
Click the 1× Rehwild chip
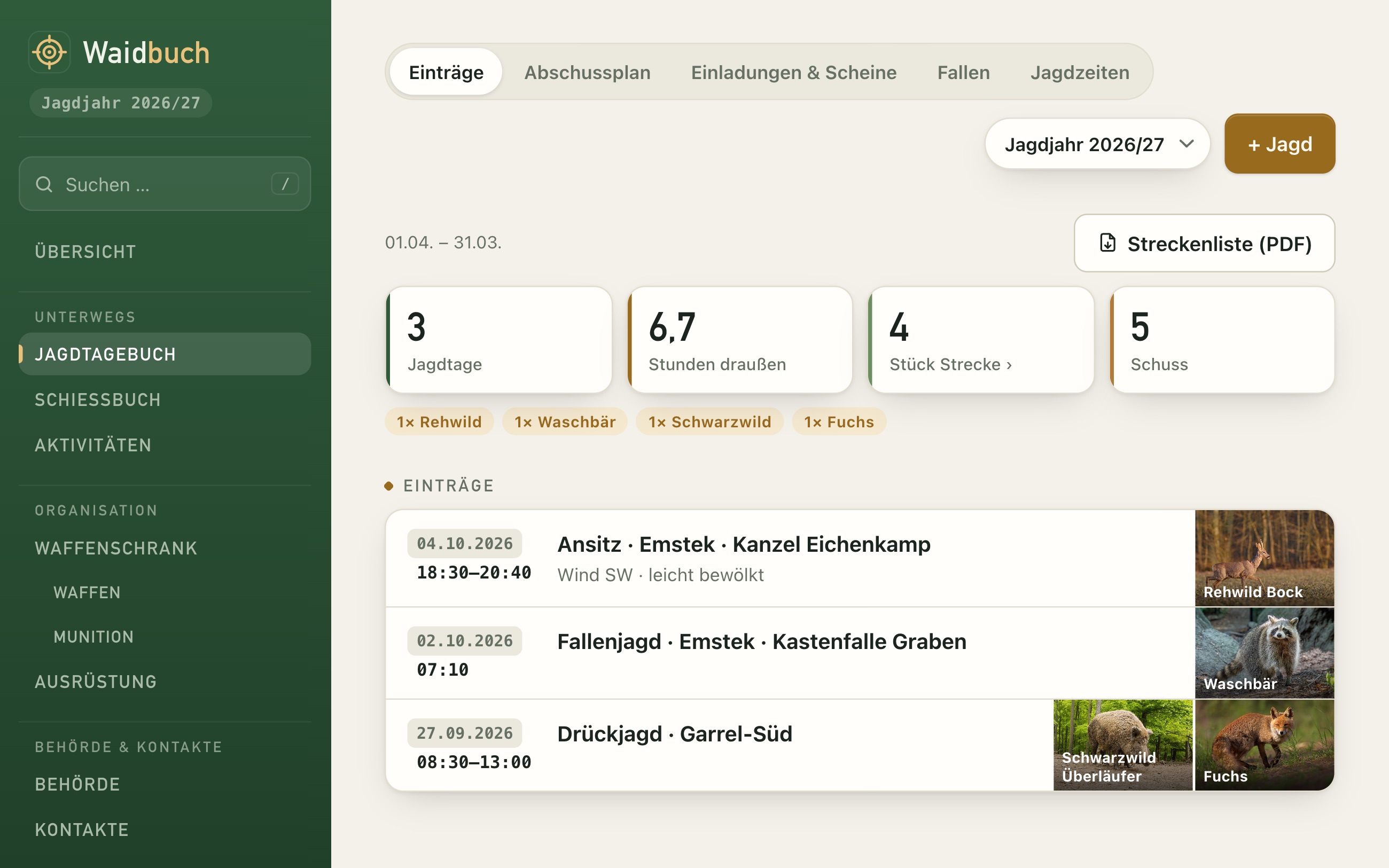[439, 422]
